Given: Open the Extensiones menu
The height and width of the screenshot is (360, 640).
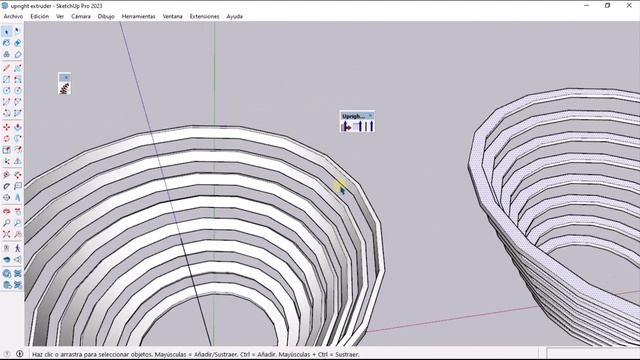Looking at the screenshot, I should (x=204, y=16).
